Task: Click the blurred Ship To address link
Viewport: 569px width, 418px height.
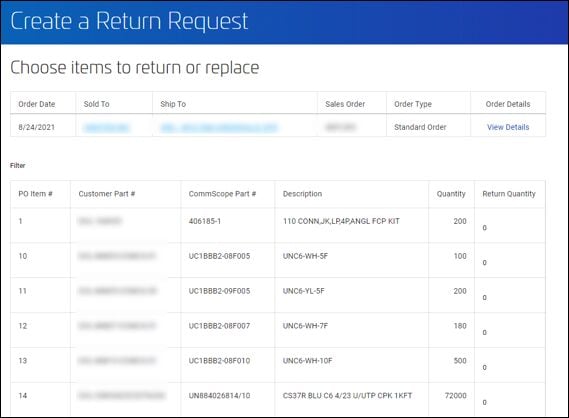Action: click(x=219, y=127)
